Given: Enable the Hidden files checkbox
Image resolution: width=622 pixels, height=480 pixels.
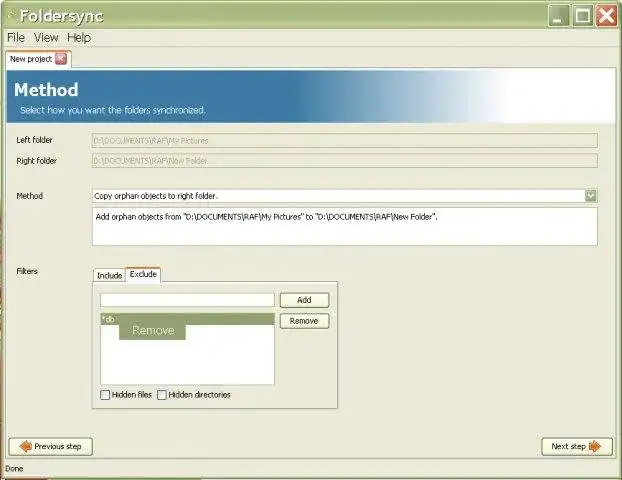Looking at the screenshot, I should 105,395.
